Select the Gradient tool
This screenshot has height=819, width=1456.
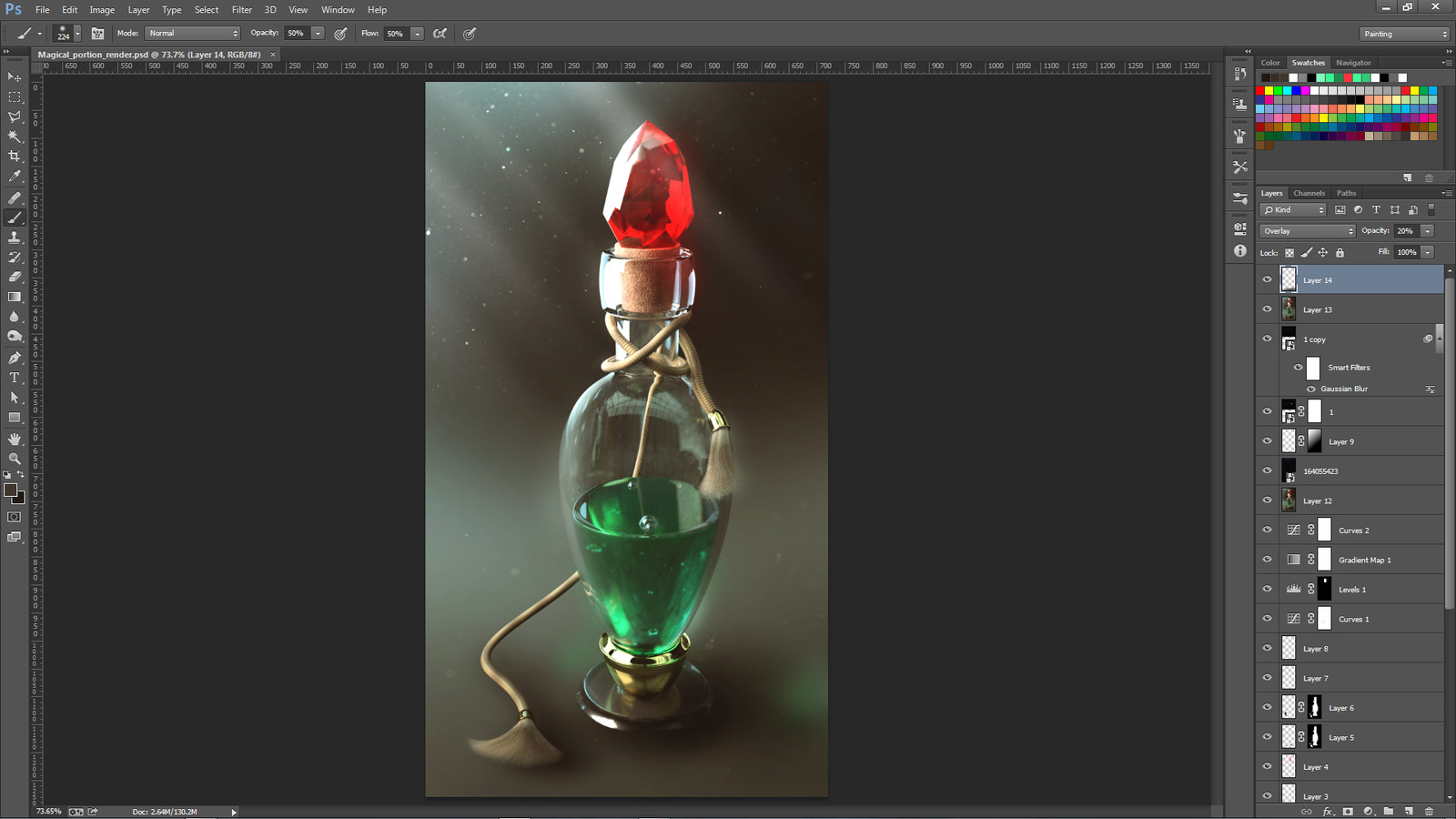tap(15, 297)
